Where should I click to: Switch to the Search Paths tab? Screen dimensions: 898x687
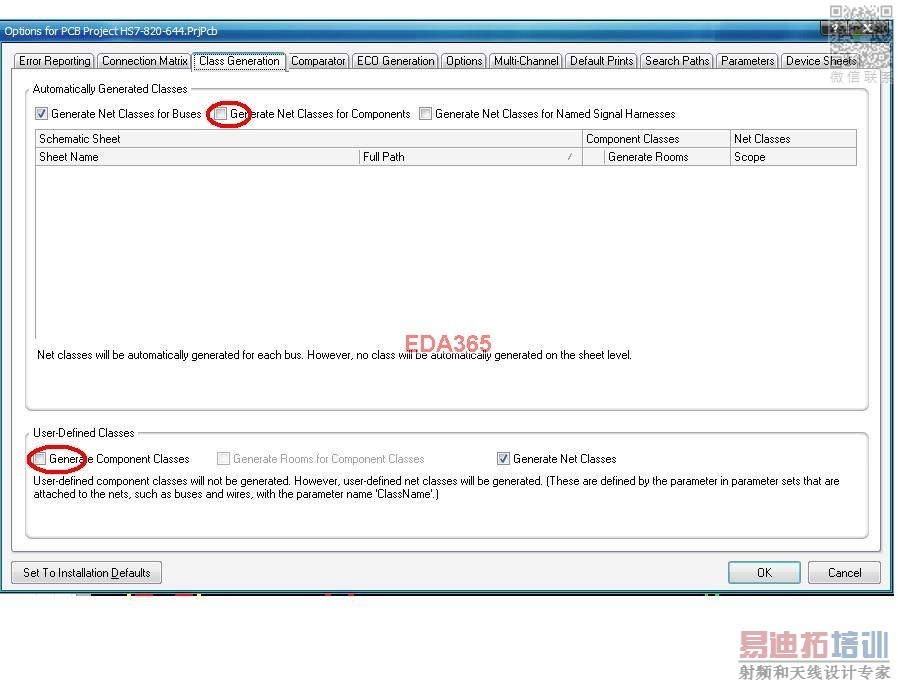(676, 61)
